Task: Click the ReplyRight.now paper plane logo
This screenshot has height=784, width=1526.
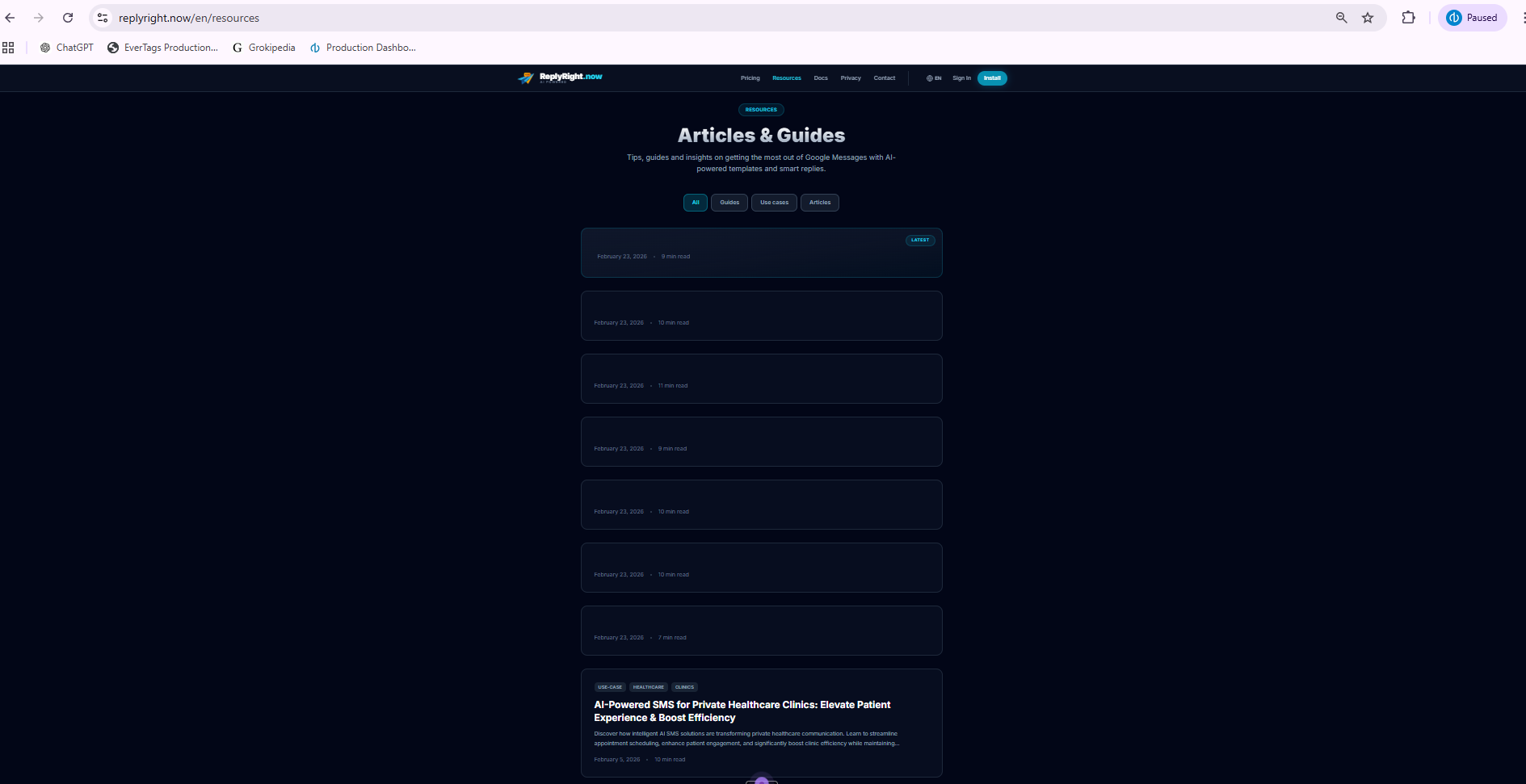Action: 526,78
